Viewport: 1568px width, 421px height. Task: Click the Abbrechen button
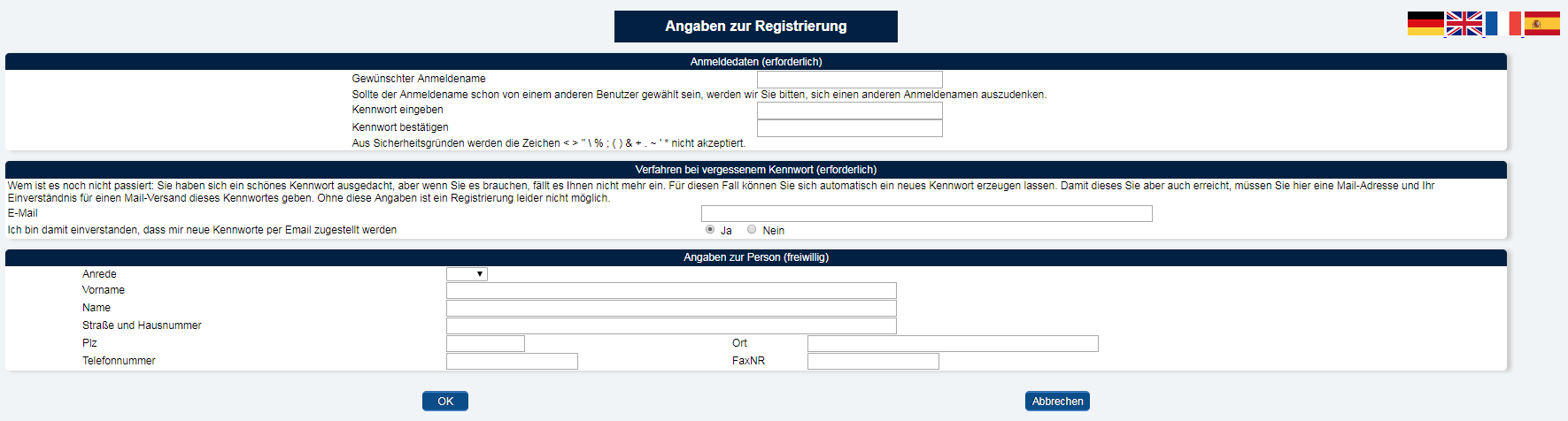1057,402
